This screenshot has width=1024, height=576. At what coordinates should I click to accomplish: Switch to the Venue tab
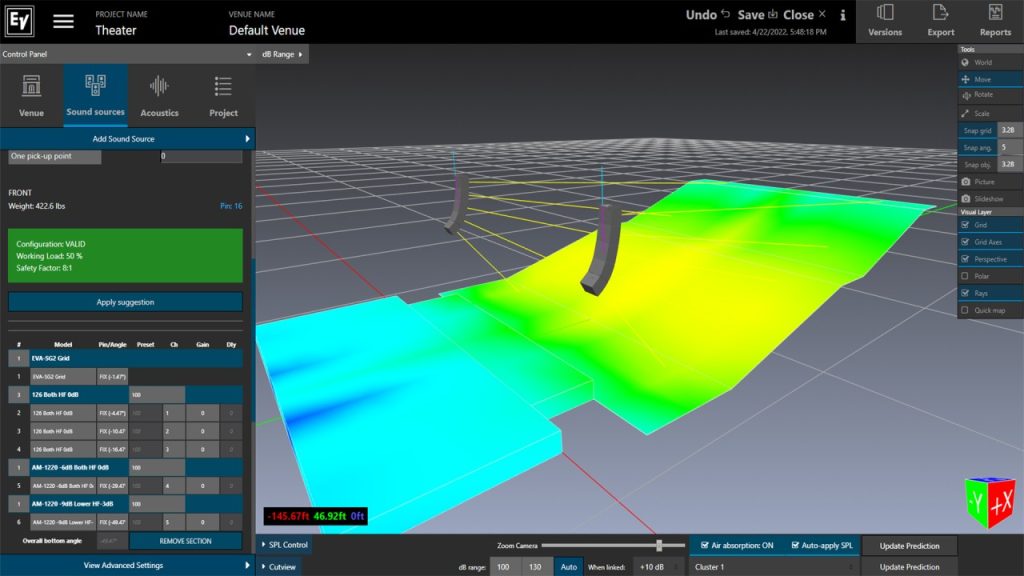click(31, 96)
